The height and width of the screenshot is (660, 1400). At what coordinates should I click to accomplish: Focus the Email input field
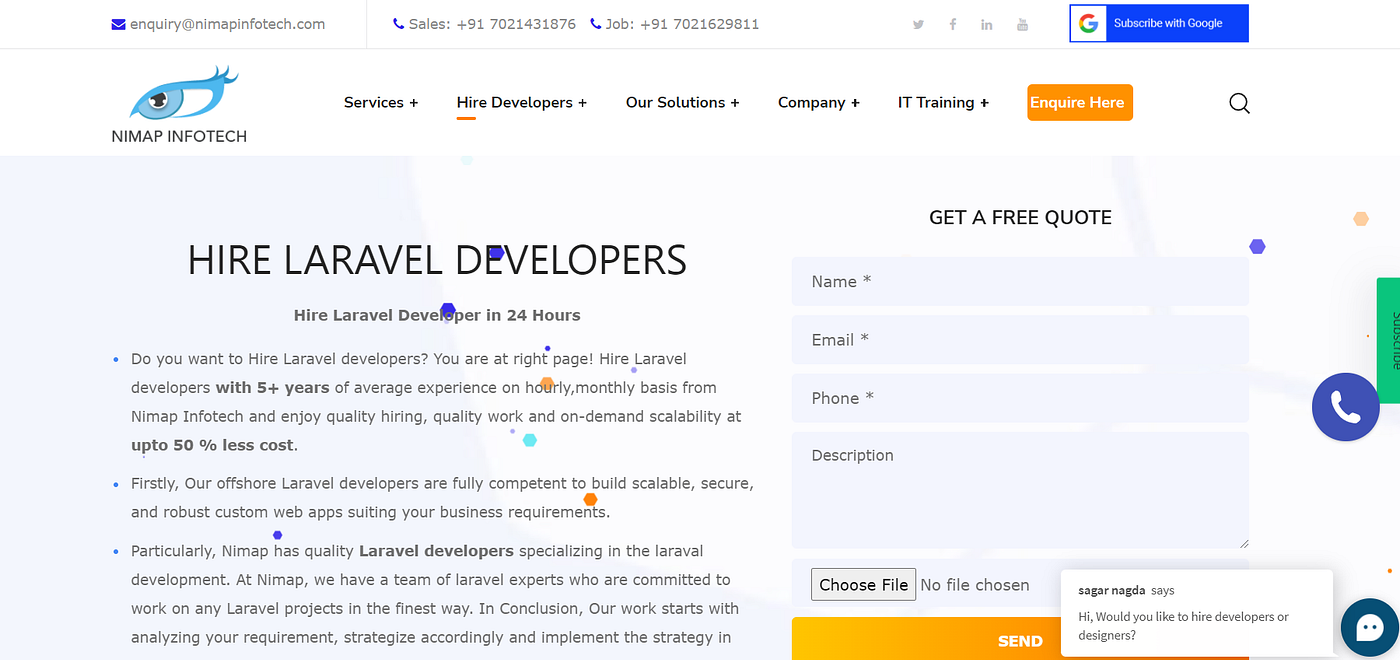(1020, 340)
